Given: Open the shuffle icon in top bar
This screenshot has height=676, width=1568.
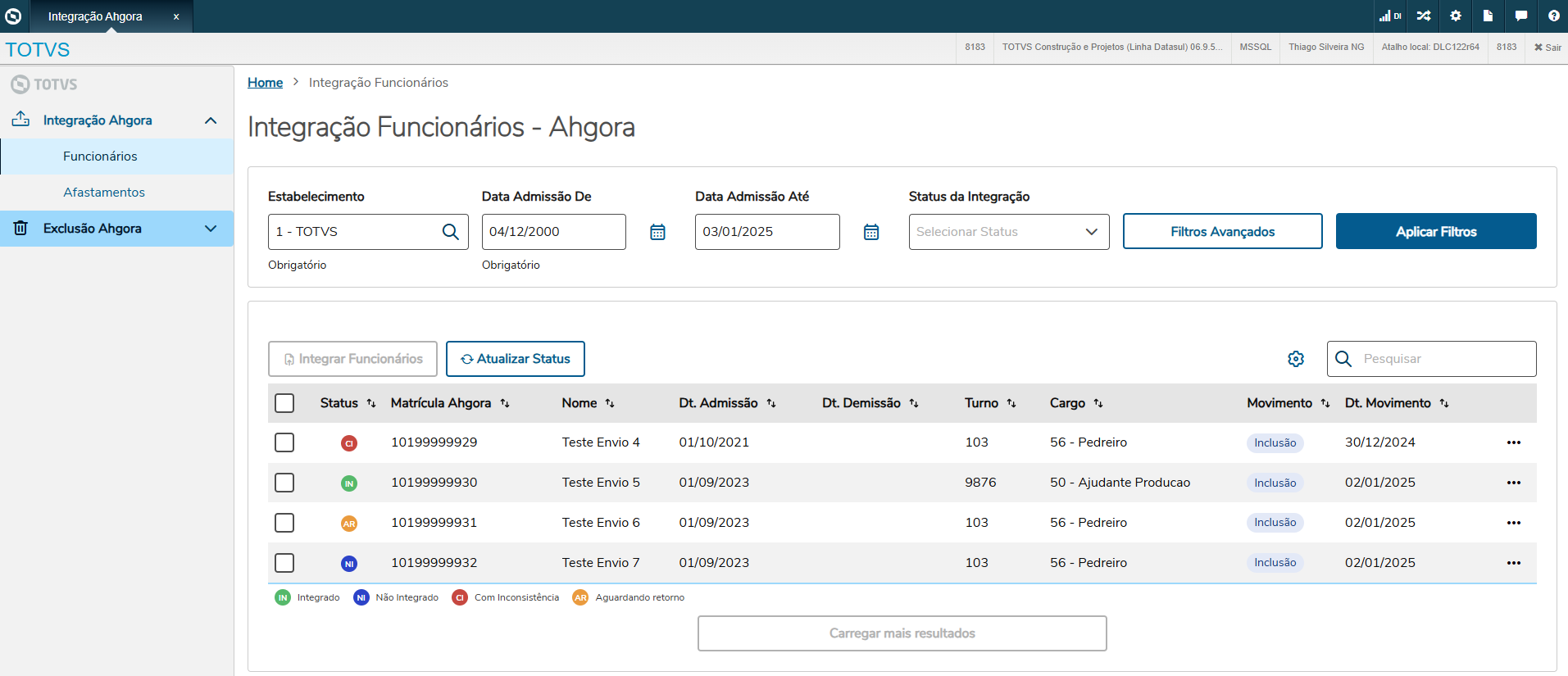Looking at the screenshot, I should [x=1424, y=16].
